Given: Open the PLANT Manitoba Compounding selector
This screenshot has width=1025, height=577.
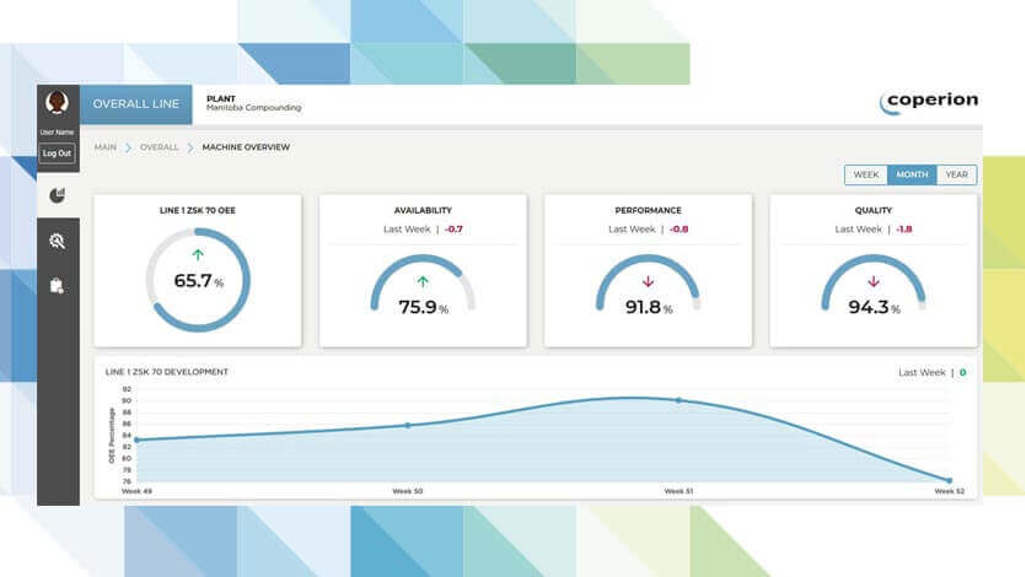Looking at the screenshot, I should tap(253, 104).
